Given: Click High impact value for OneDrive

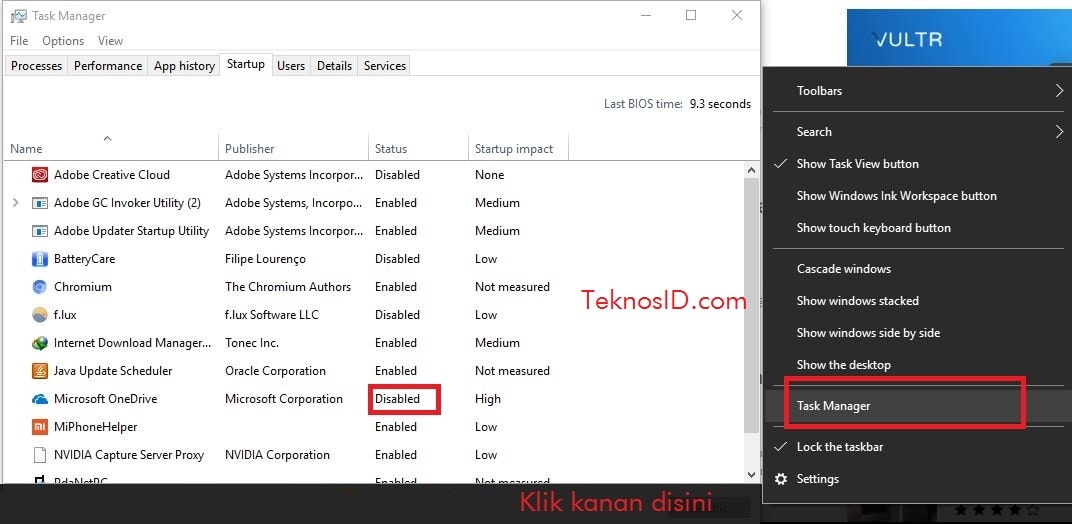Looking at the screenshot, I should (487, 399).
